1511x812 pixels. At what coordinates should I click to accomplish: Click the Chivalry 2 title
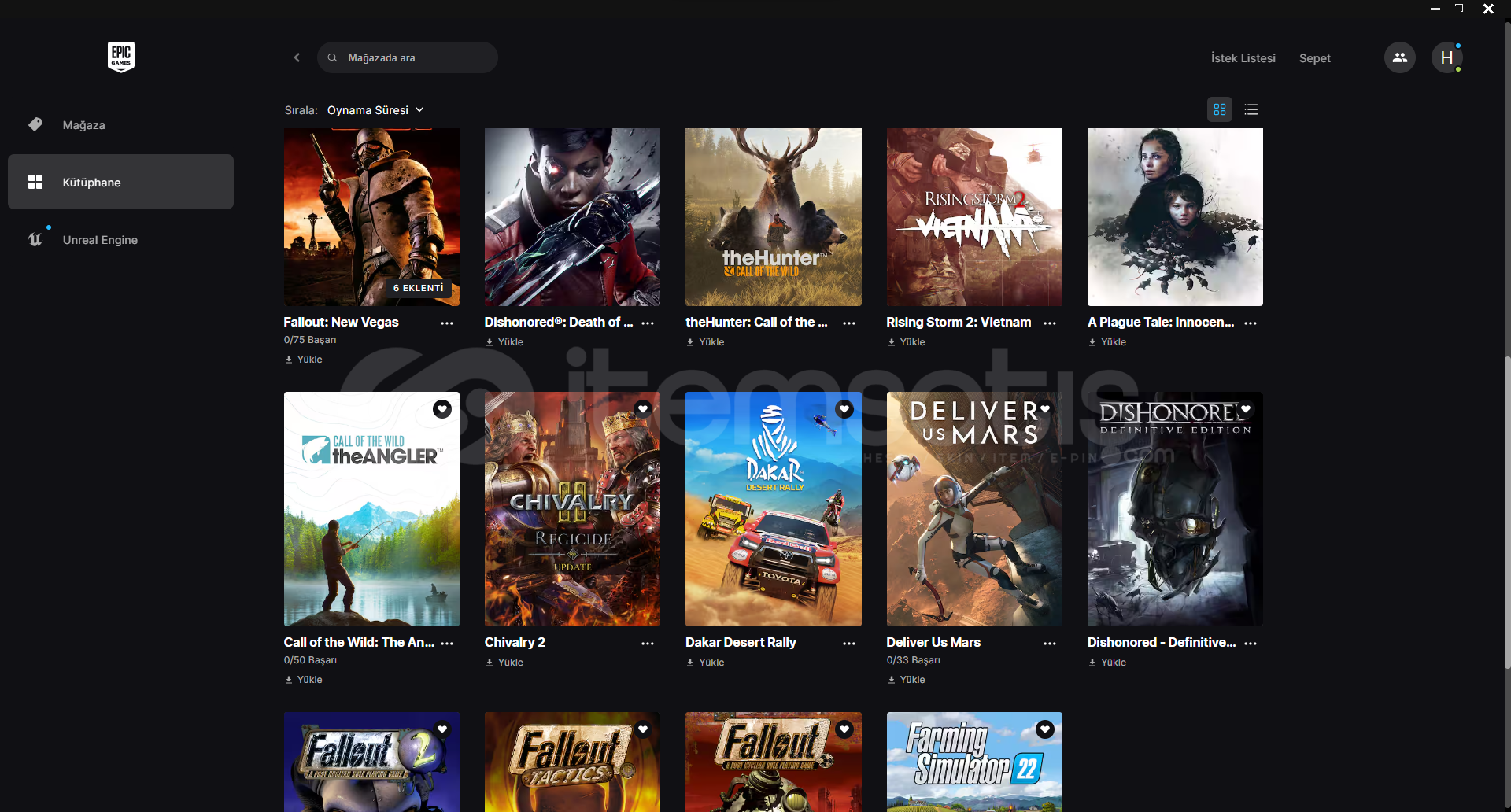coord(515,642)
